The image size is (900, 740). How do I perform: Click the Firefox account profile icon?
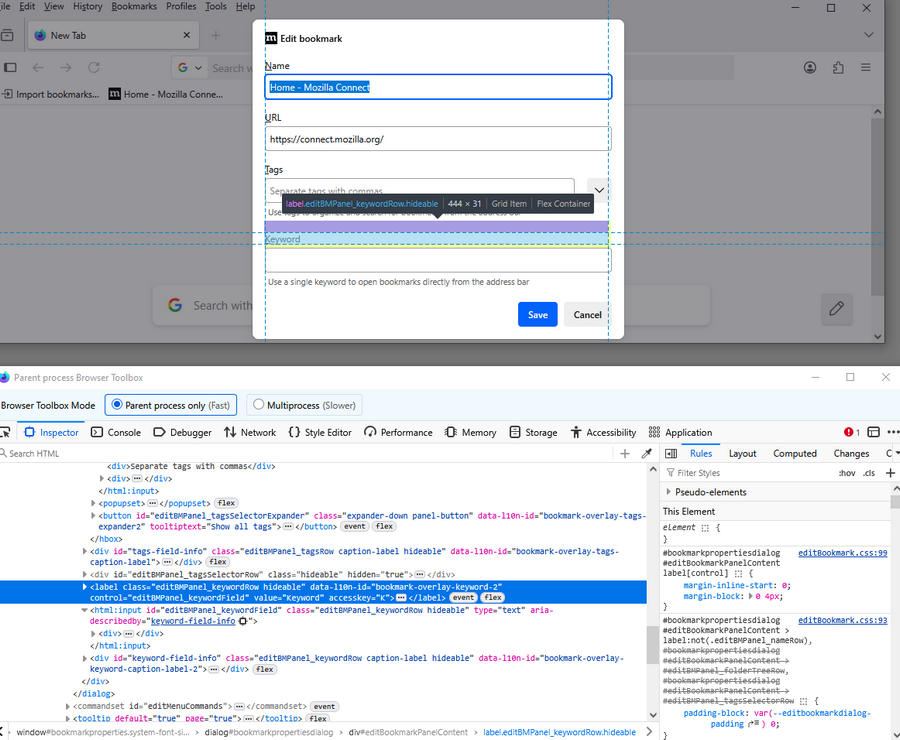tap(810, 68)
